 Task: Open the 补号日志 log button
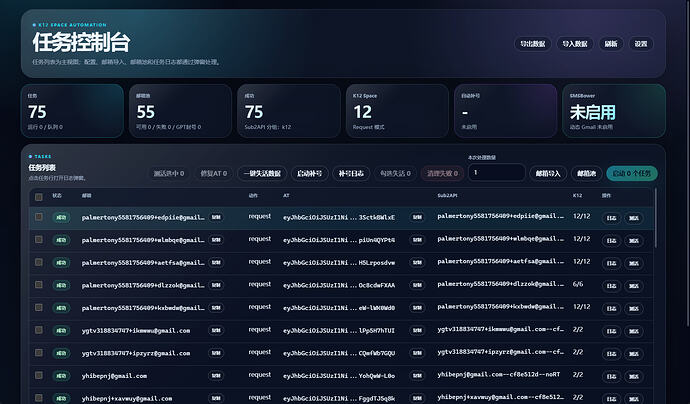coord(351,173)
